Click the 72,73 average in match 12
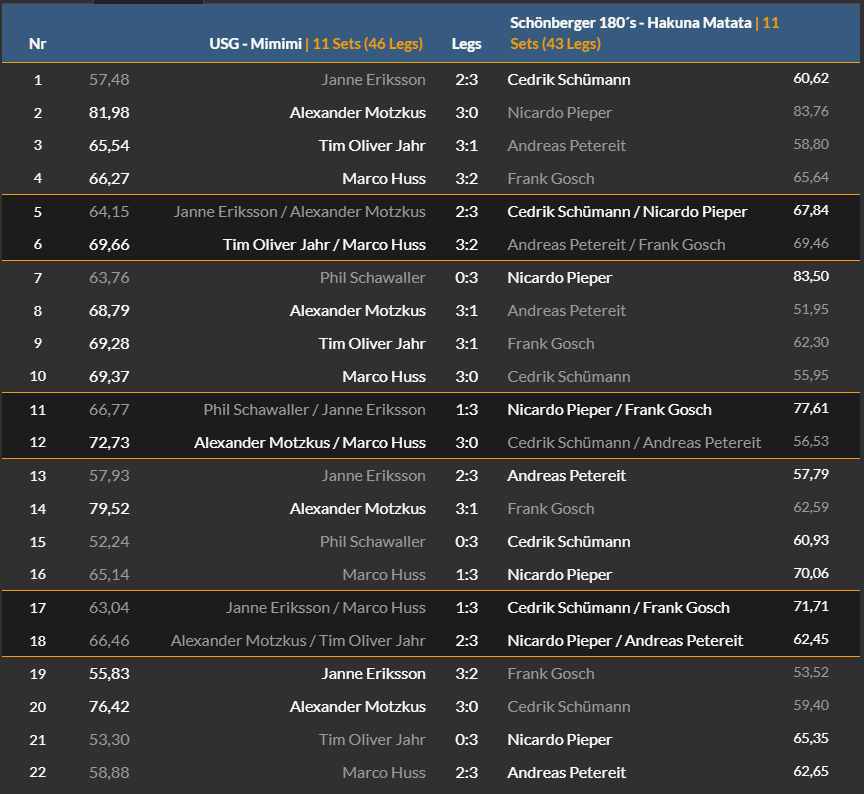Screen dimensions: 864x794 pos(109,442)
